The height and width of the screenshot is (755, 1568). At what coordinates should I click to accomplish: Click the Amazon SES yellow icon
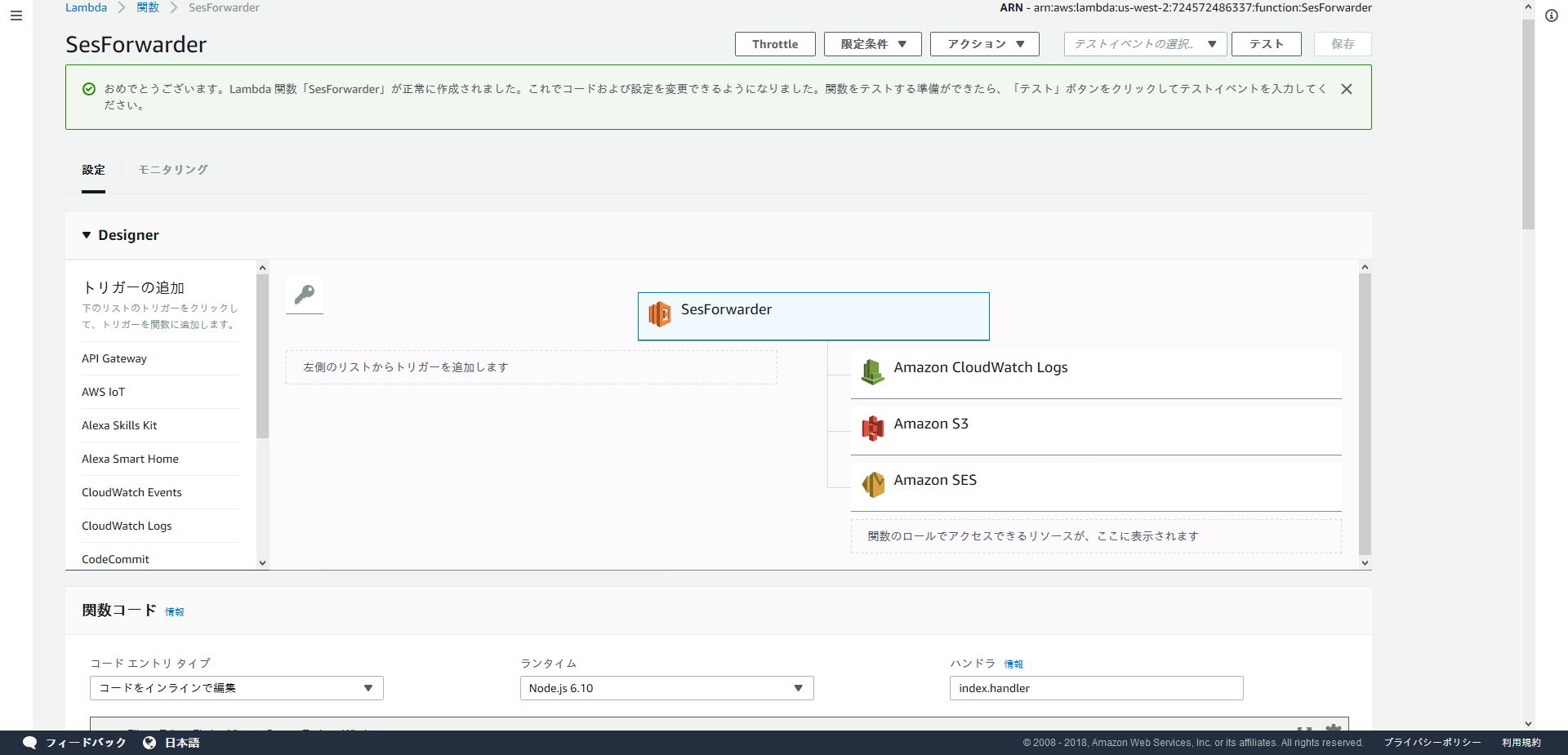pyautogui.click(x=873, y=485)
